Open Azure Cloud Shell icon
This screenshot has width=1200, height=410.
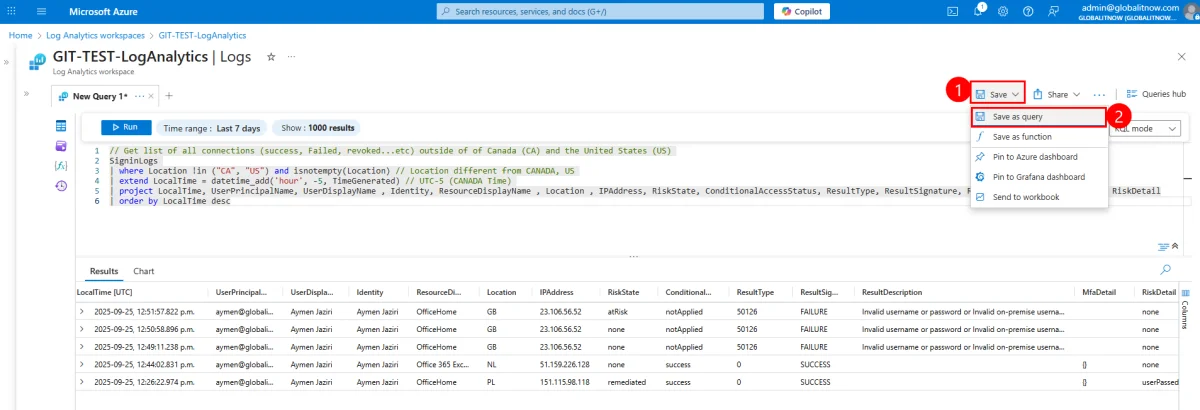pos(952,11)
